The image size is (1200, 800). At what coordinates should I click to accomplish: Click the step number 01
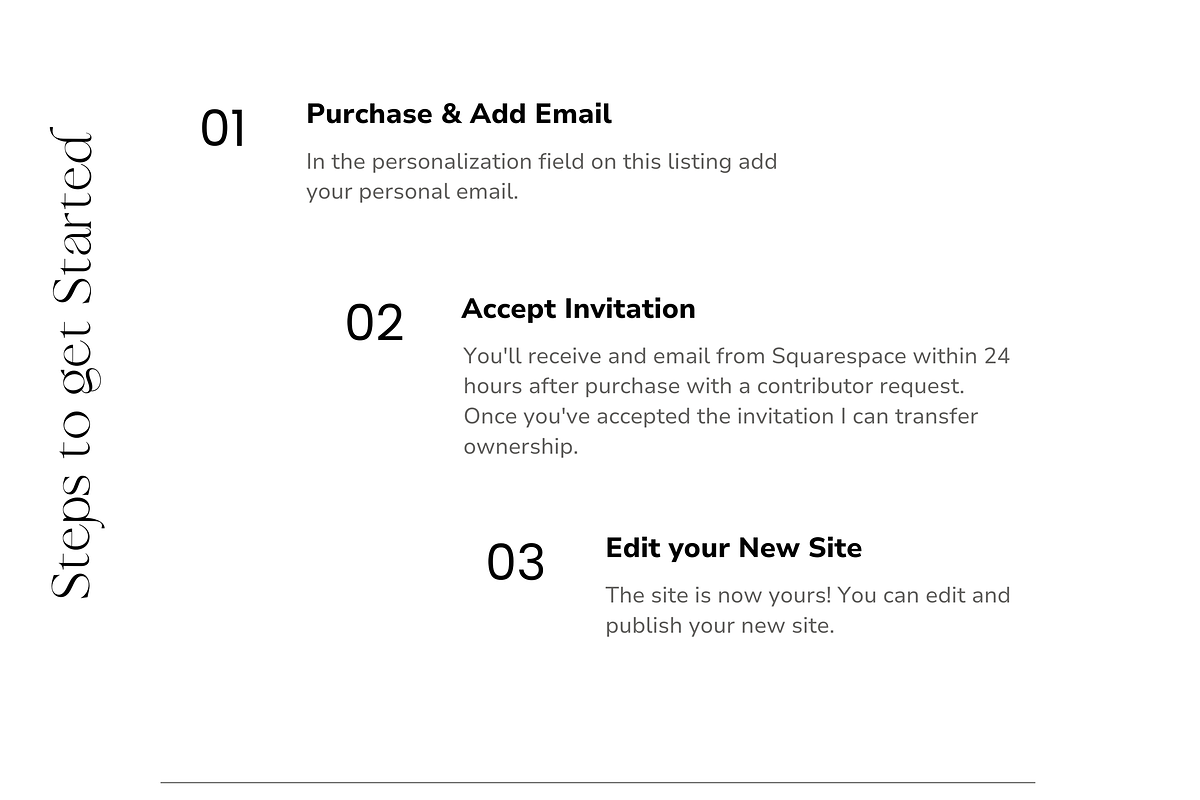tap(223, 130)
